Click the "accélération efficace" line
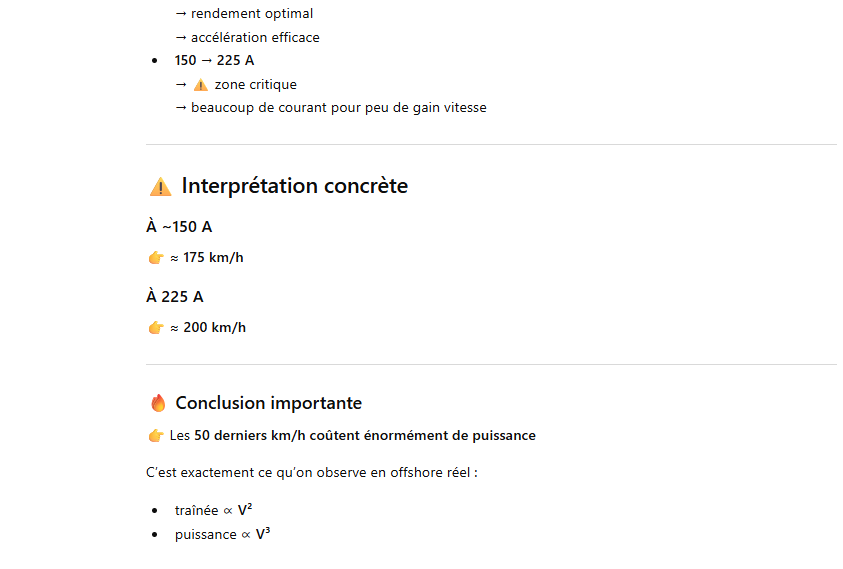 tap(255, 37)
